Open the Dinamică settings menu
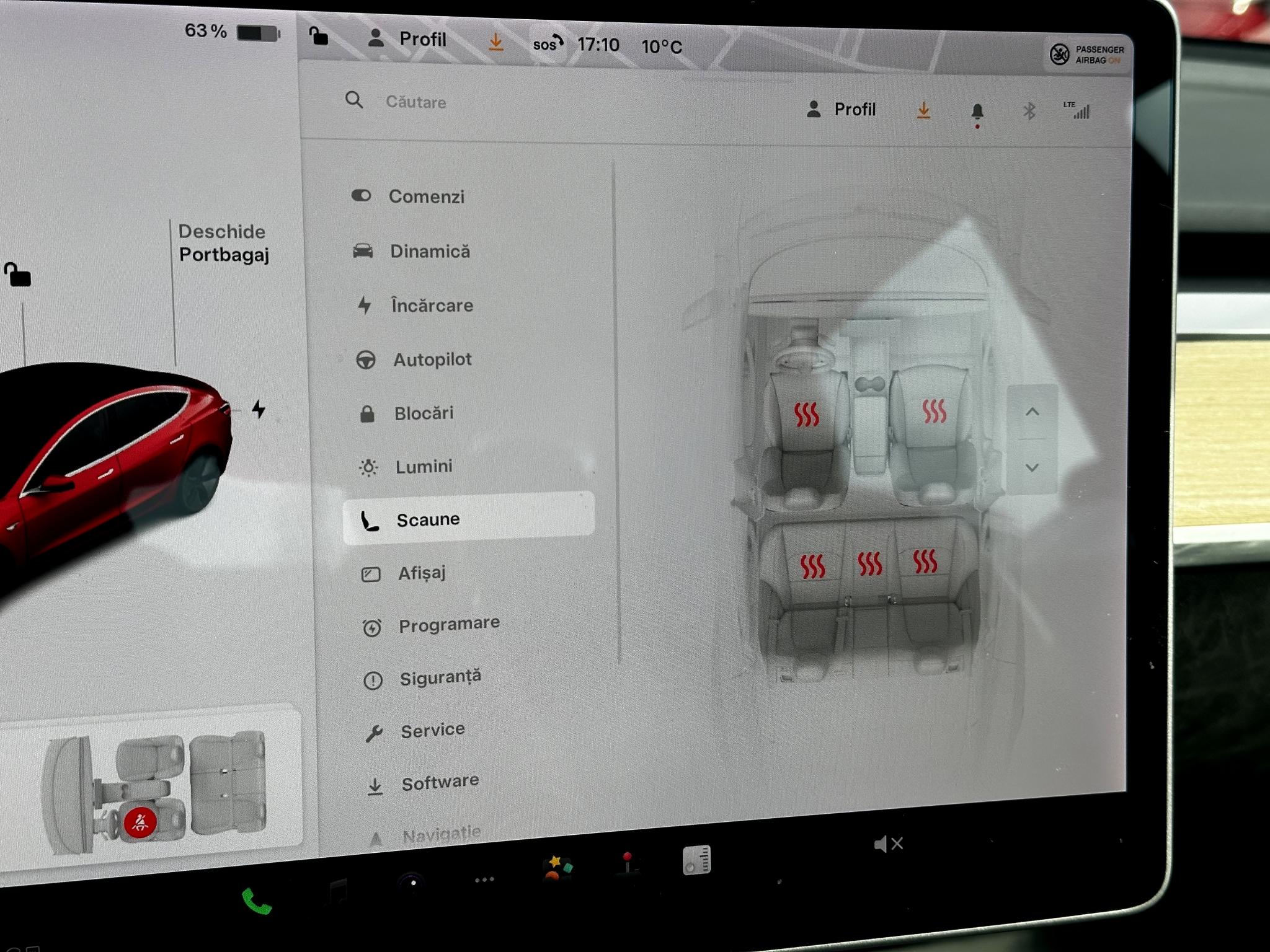This screenshot has height=952, width=1270. pos(411,251)
